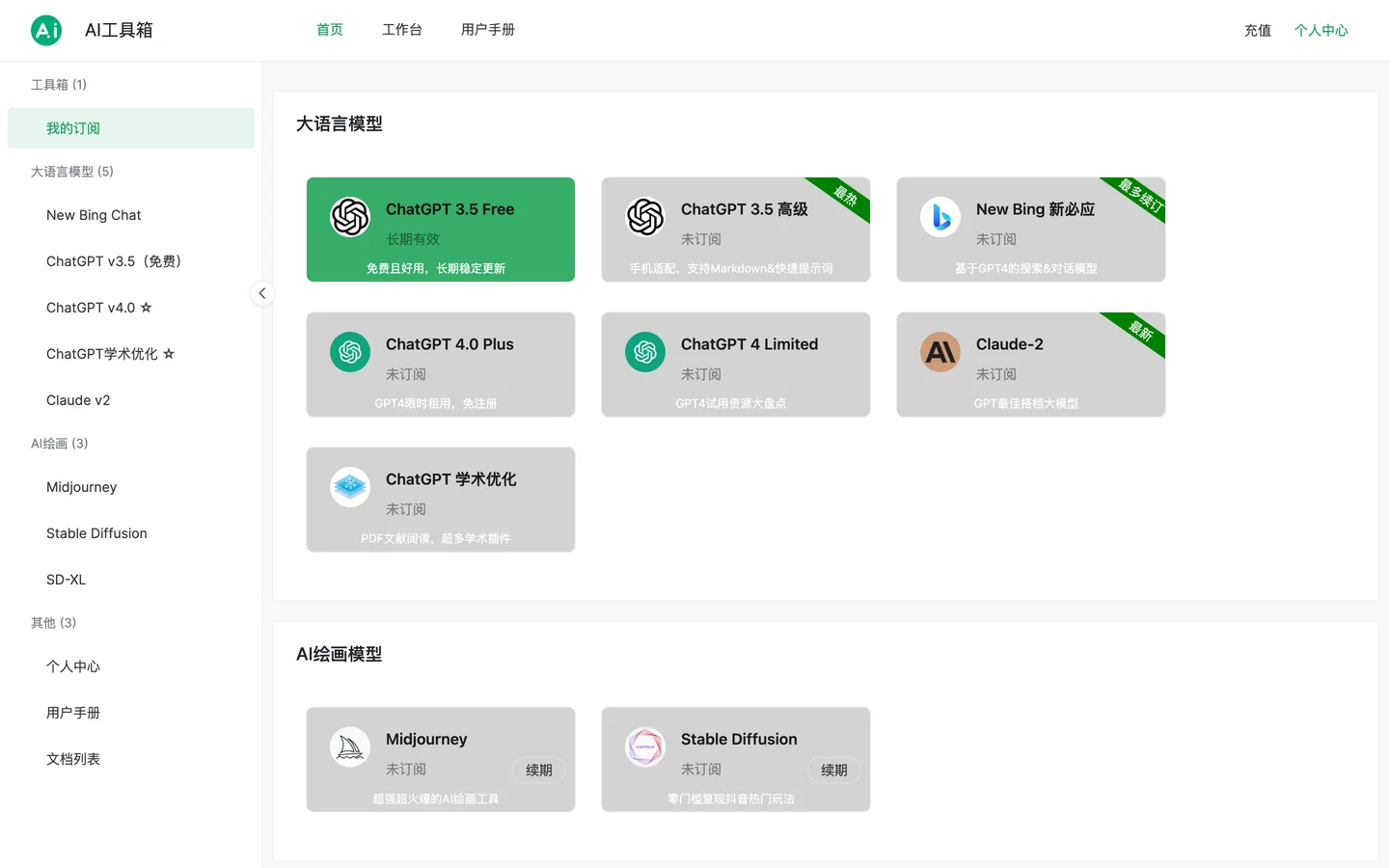Click GPT最佳搭档大模型 description
Viewport: 1389px width, 868px height.
(x=1026, y=403)
